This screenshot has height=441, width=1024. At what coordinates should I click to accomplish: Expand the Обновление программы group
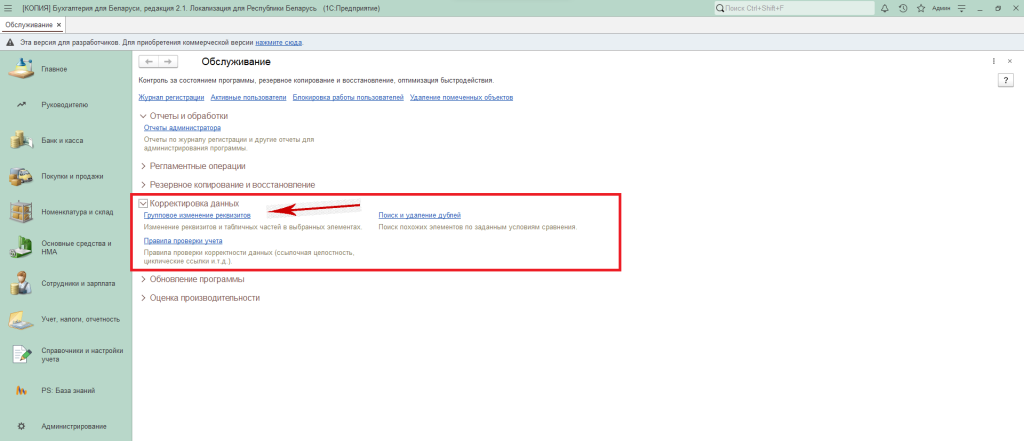coord(143,279)
